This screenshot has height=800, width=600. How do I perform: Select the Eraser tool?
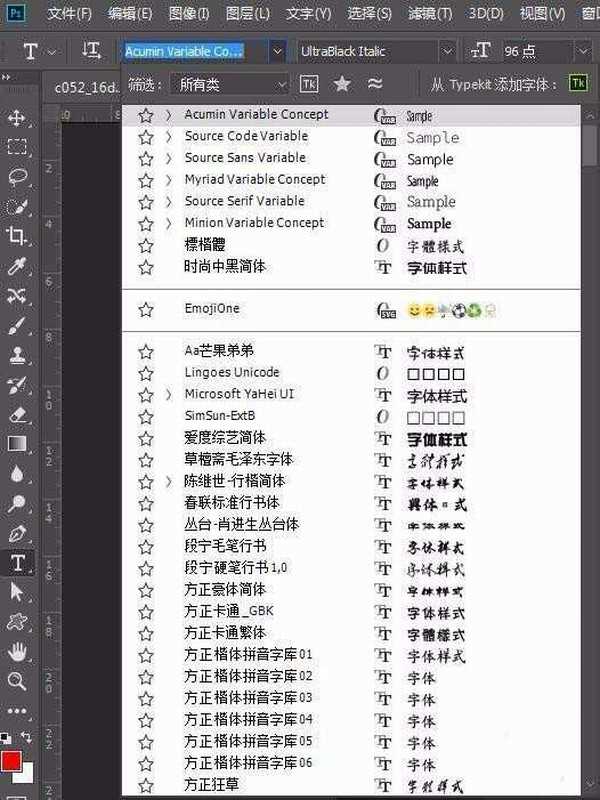17,414
